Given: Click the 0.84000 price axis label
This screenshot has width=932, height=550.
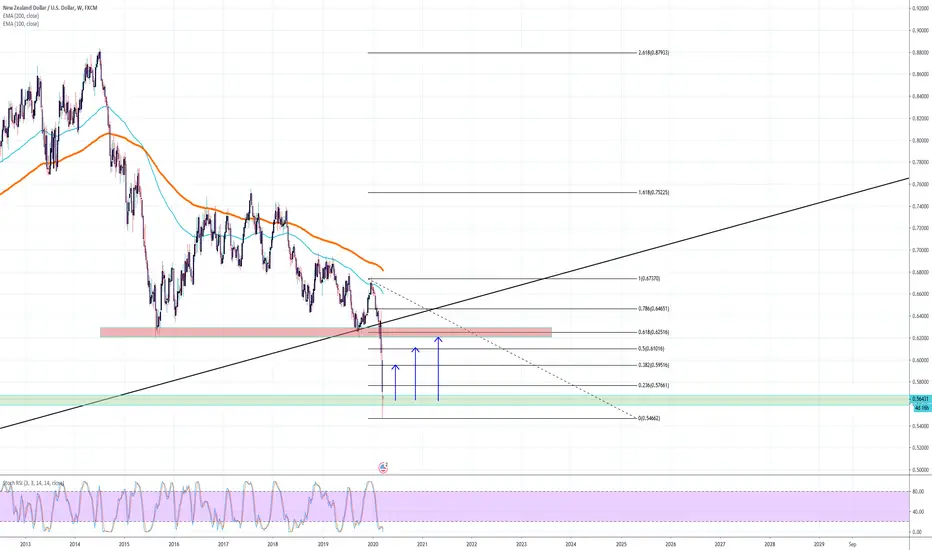Looking at the screenshot, I should coord(921,96).
